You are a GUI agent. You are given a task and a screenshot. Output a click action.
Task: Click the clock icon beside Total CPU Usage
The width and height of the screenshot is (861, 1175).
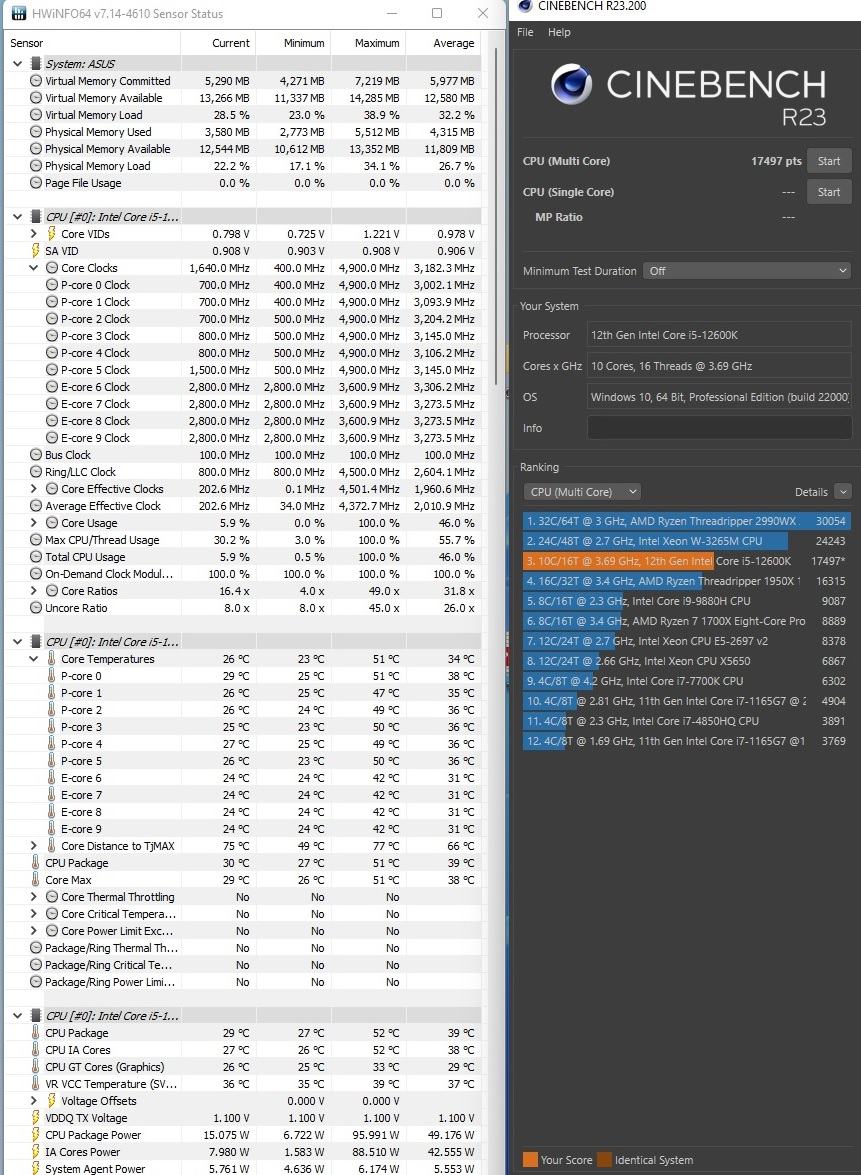click(35, 557)
